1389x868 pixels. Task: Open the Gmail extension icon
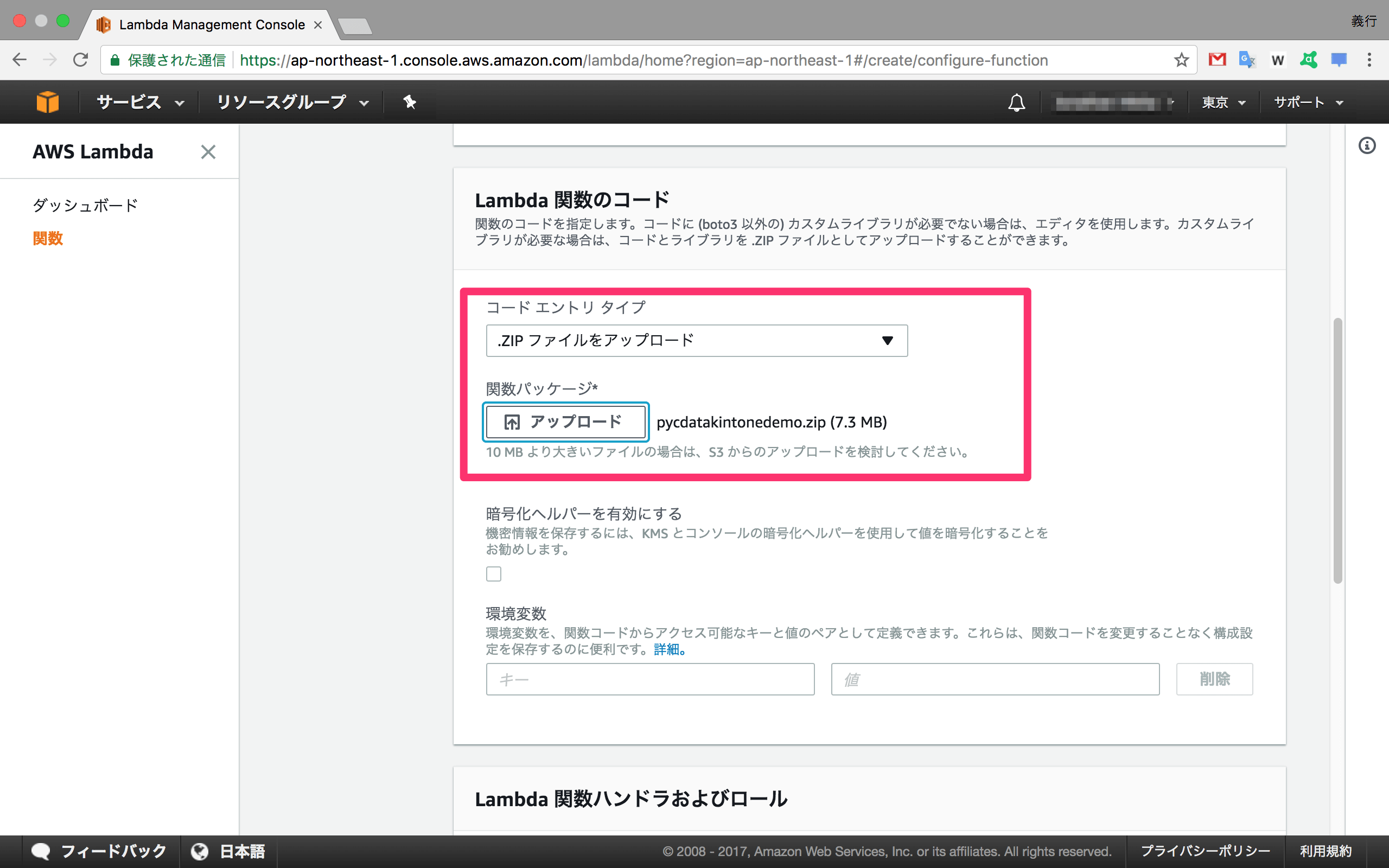[1217, 60]
